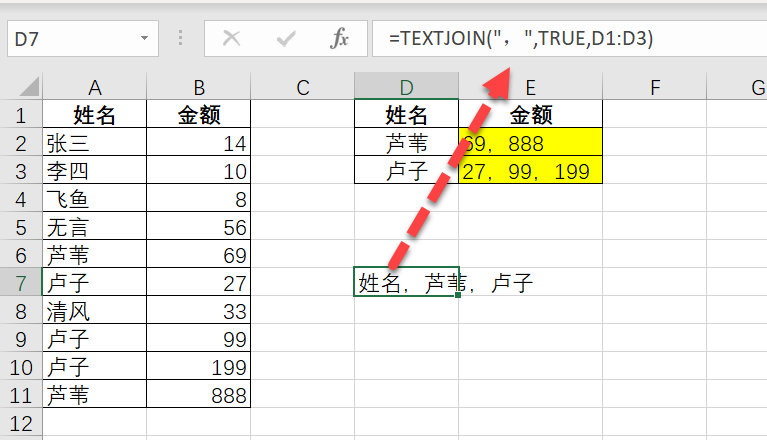This screenshot has height=440, width=767.
Task: Select all cells using corner triangle
Action: [29, 87]
